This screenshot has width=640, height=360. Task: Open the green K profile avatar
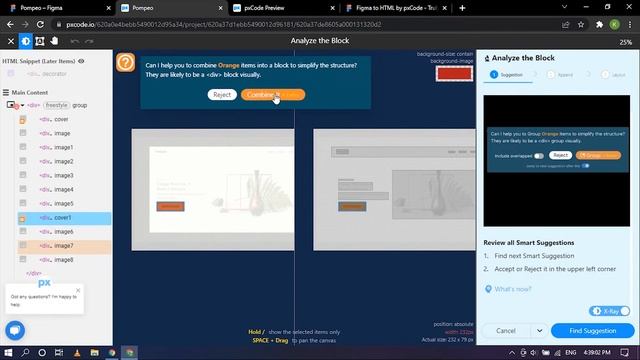point(614,24)
